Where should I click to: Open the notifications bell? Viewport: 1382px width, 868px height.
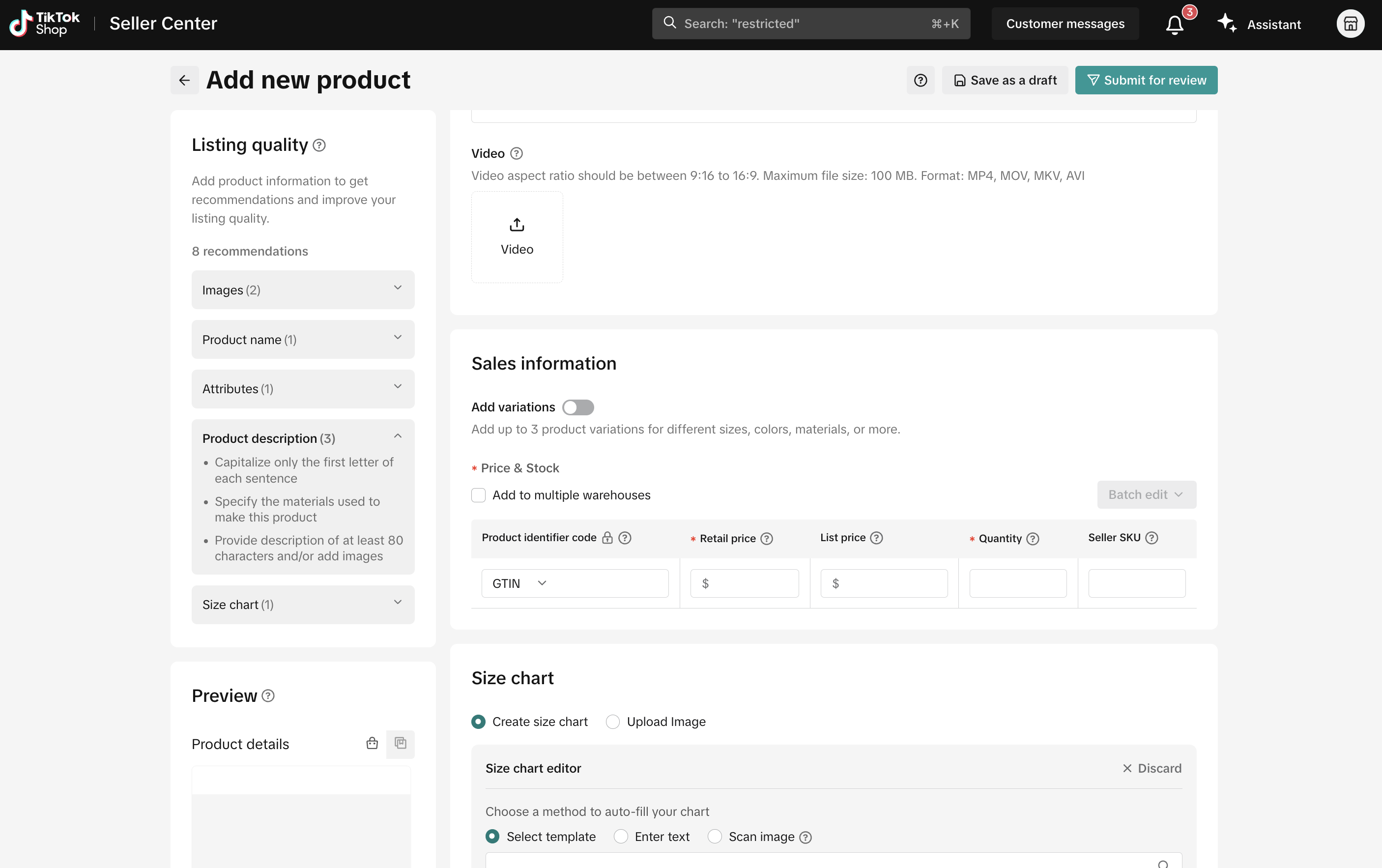pos(1174,25)
